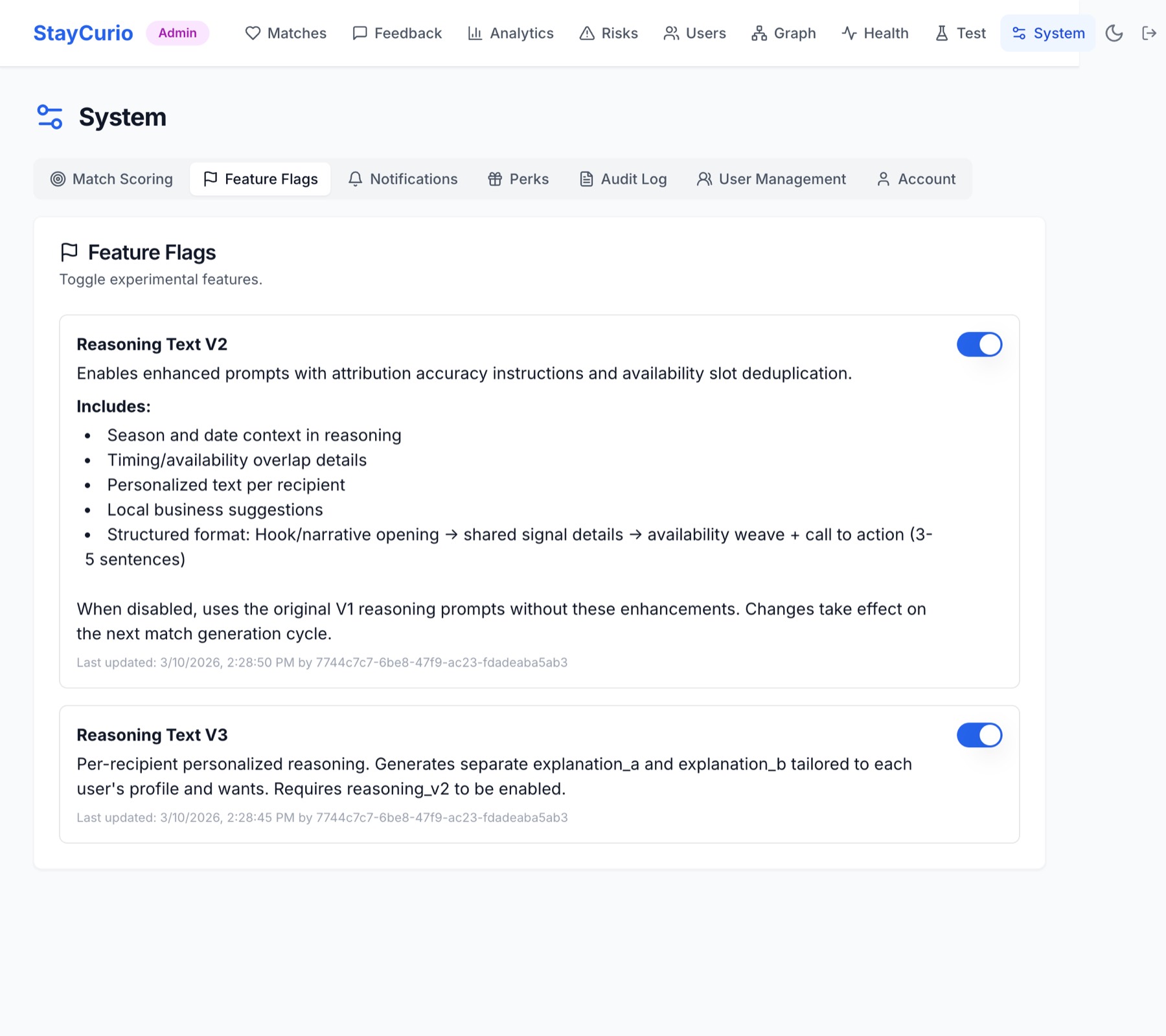The image size is (1166, 1036).
Task: Open the Users navigation item
Action: (x=695, y=33)
